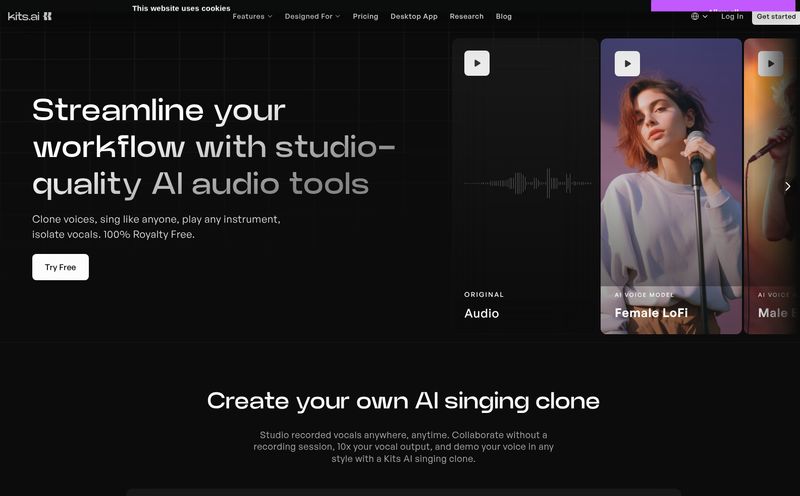Go to the Desktop App page
This screenshot has width=800, height=496.
click(x=414, y=16)
